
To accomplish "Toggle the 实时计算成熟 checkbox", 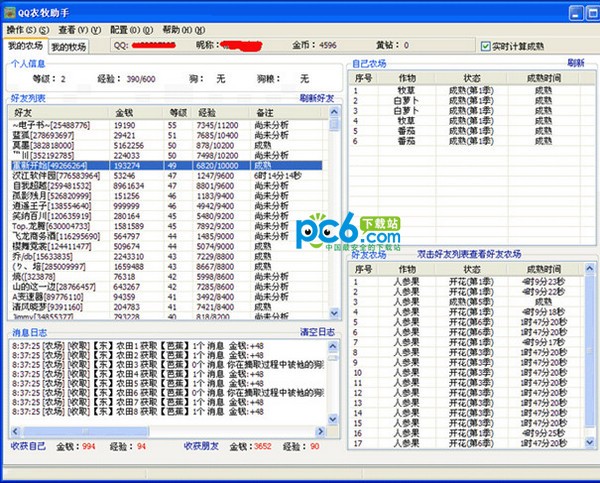I will [x=486, y=46].
